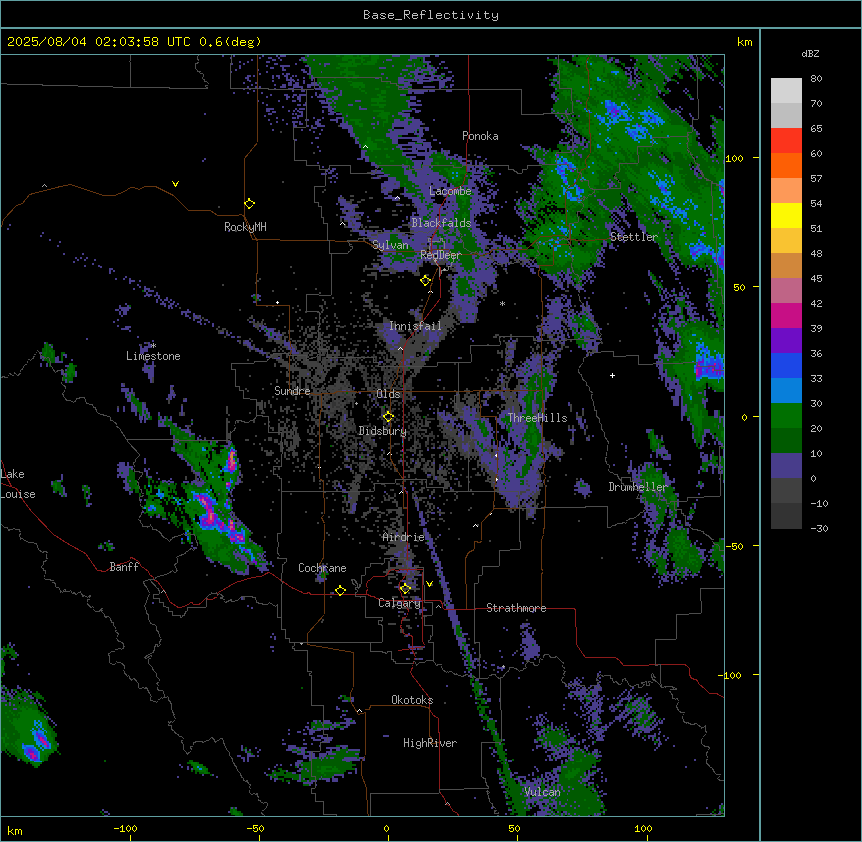Image resolution: width=862 pixels, height=842 pixels.
Task: Click the Olds city label
Action: pos(388,394)
